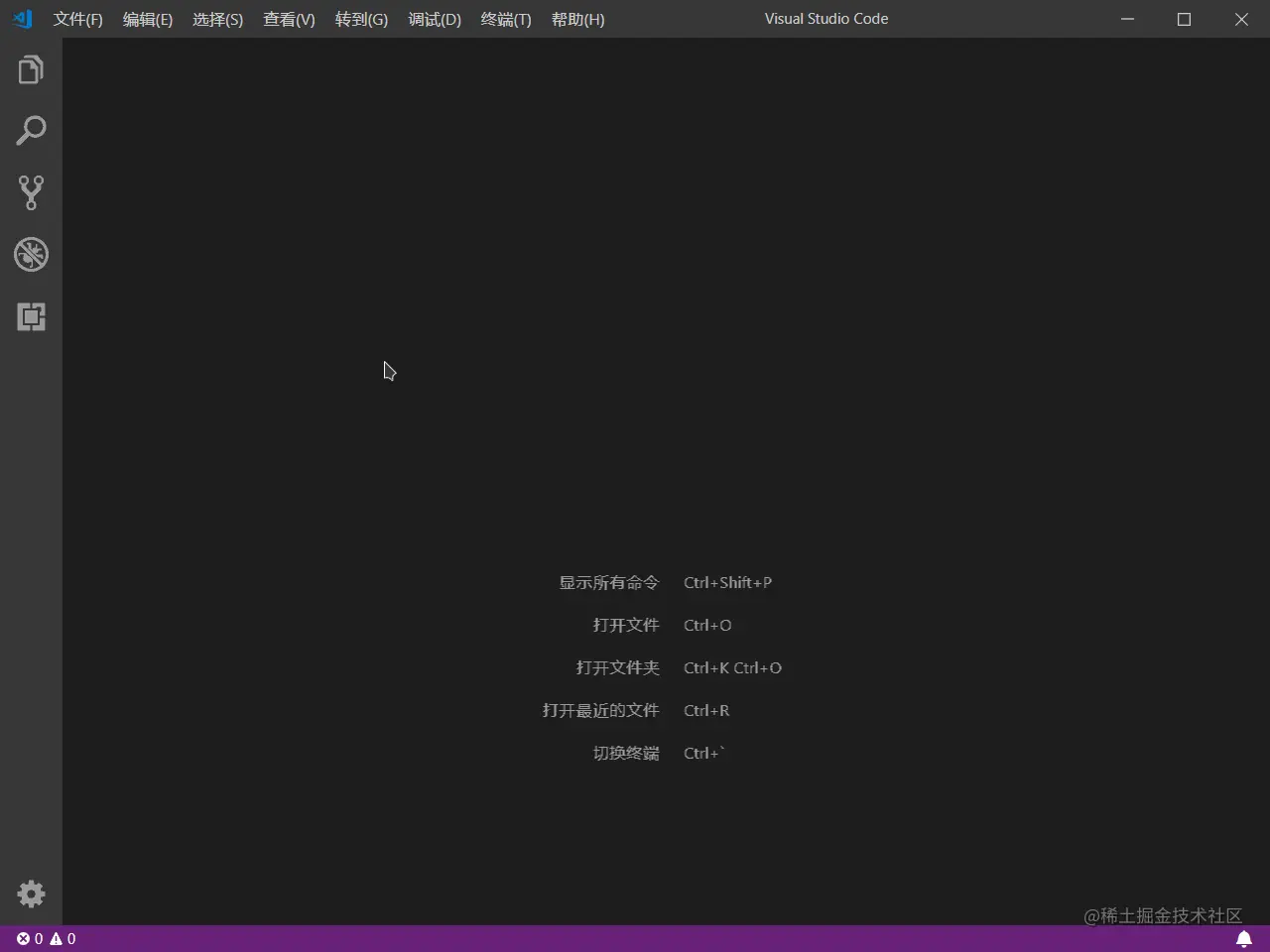Open the Source Control view icon
The image size is (1270, 952).
31,192
